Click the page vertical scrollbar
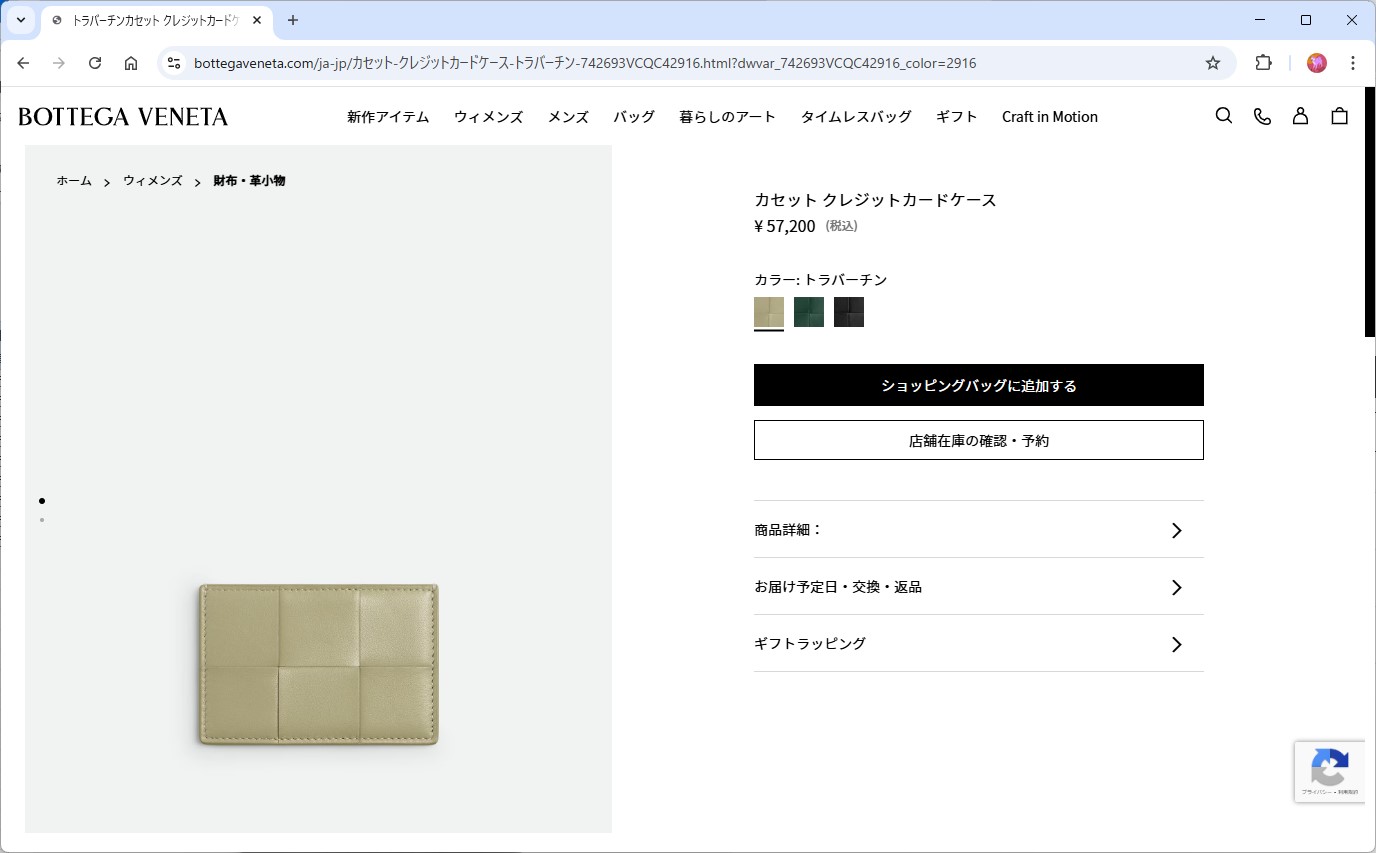 (1370, 213)
